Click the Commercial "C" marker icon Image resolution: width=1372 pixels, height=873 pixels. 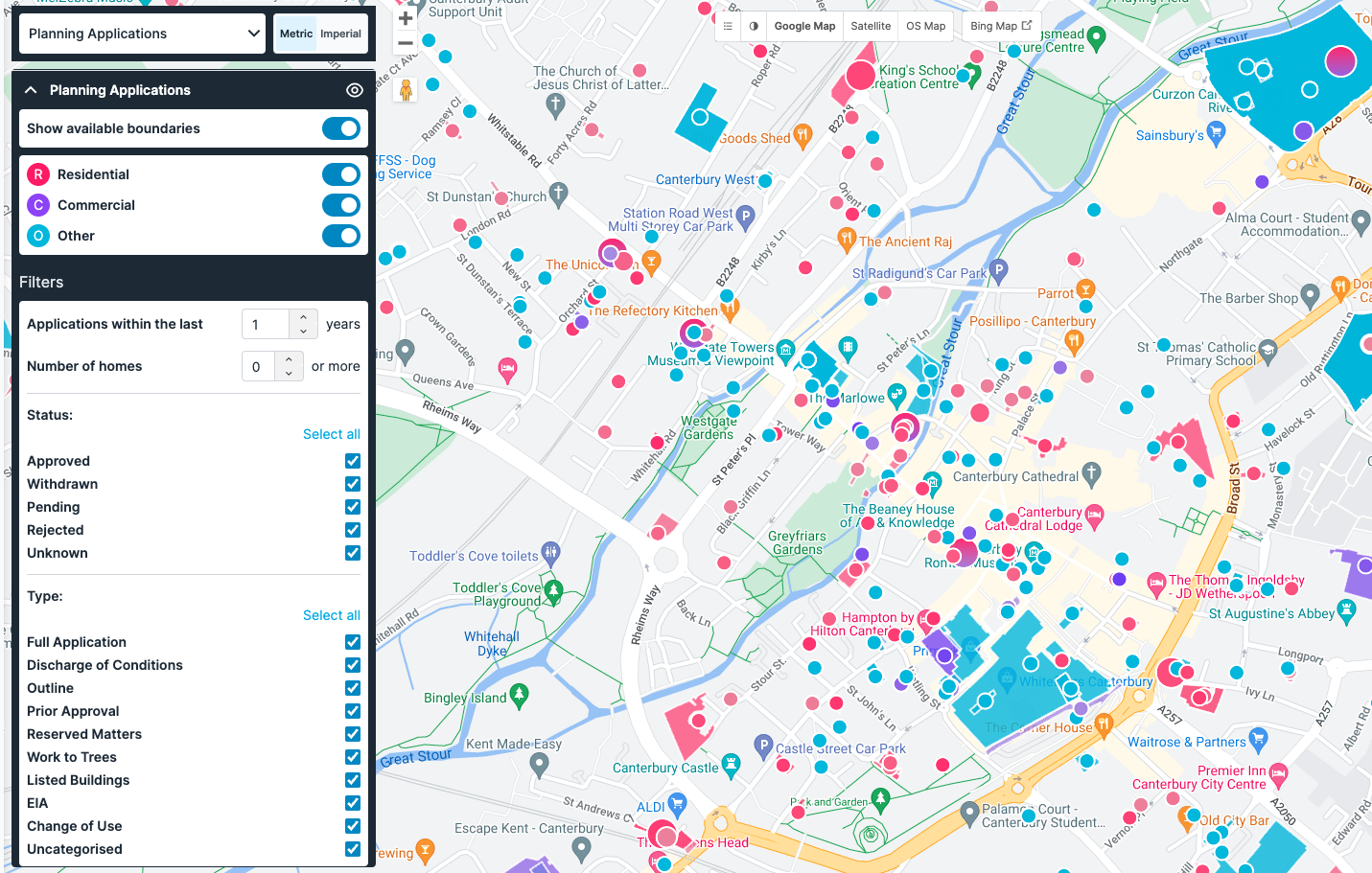pyautogui.click(x=36, y=205)
